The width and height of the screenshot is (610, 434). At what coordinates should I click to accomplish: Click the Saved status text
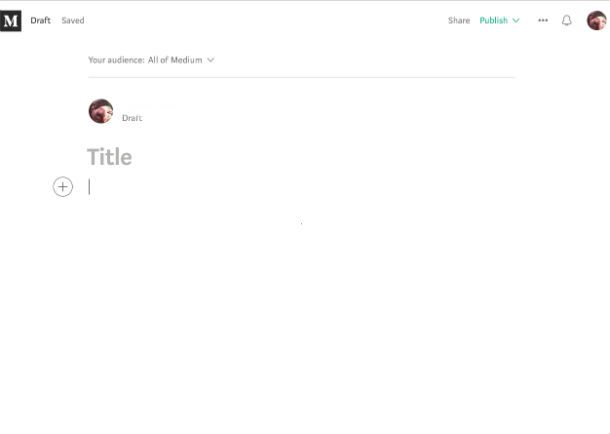click(73, 20)
